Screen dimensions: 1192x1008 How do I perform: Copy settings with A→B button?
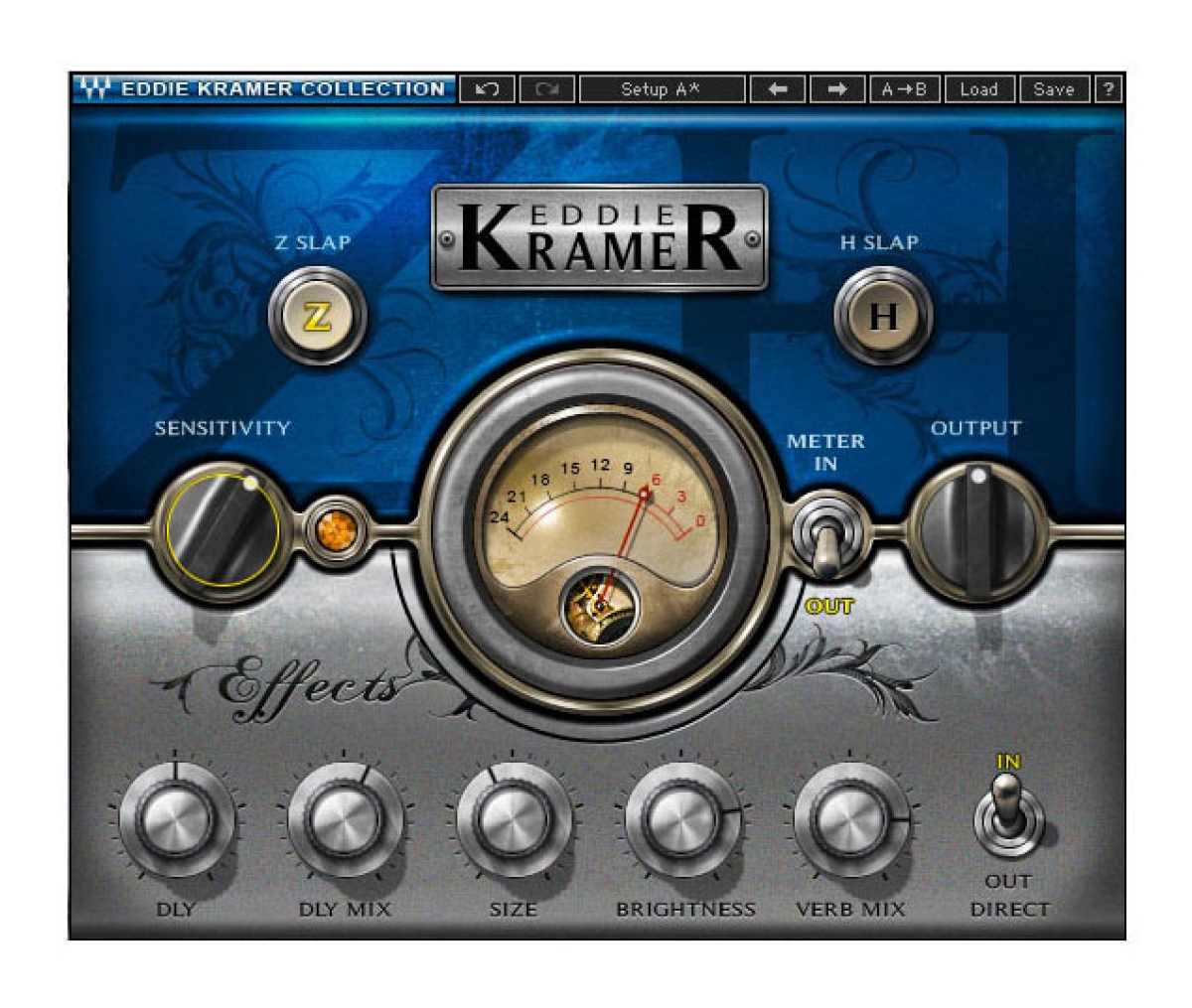[904, 89]
